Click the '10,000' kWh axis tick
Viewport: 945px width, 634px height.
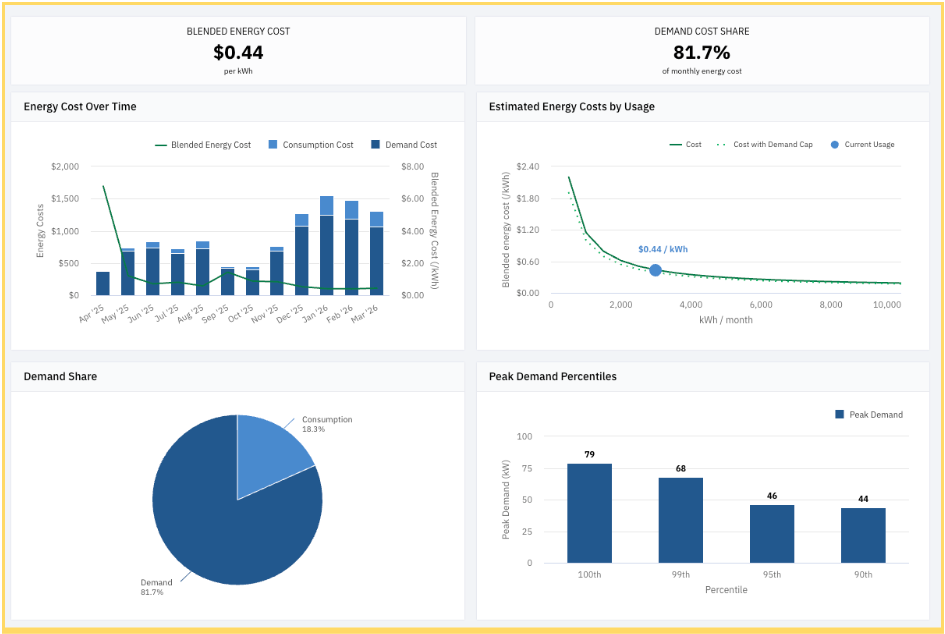point(887,305)
